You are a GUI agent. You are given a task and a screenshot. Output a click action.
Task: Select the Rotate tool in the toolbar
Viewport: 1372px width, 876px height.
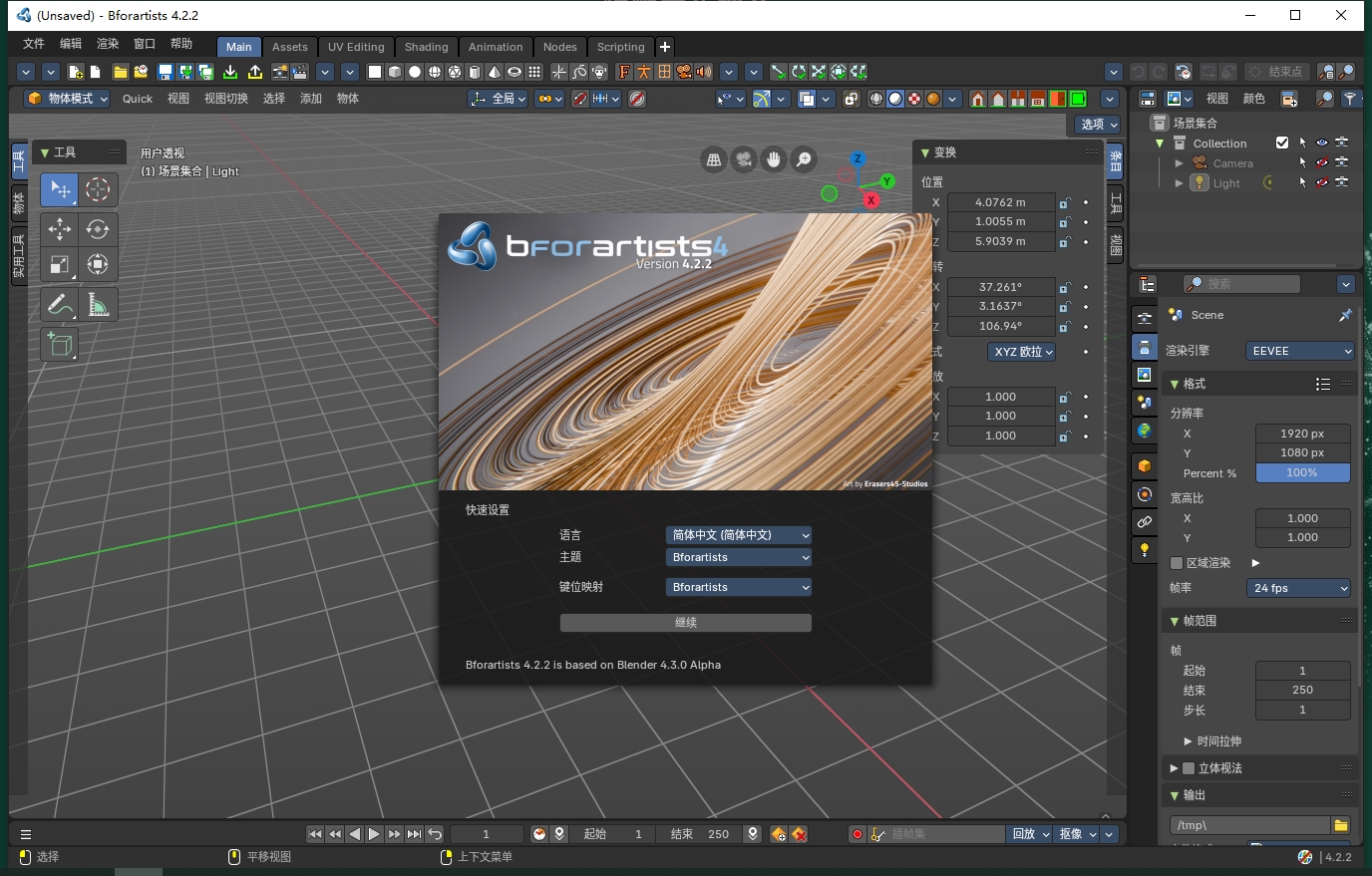pos(99,228)
